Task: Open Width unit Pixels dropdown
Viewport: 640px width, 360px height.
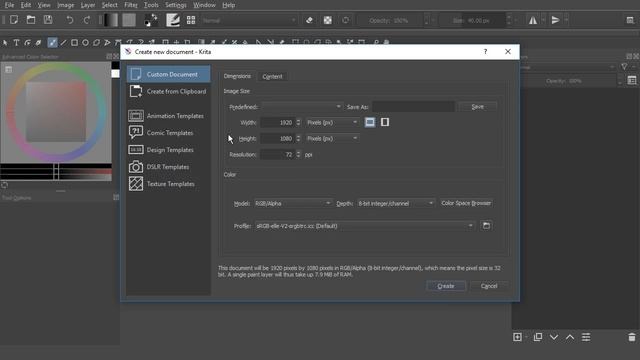Action: click(x=332, y=122)
